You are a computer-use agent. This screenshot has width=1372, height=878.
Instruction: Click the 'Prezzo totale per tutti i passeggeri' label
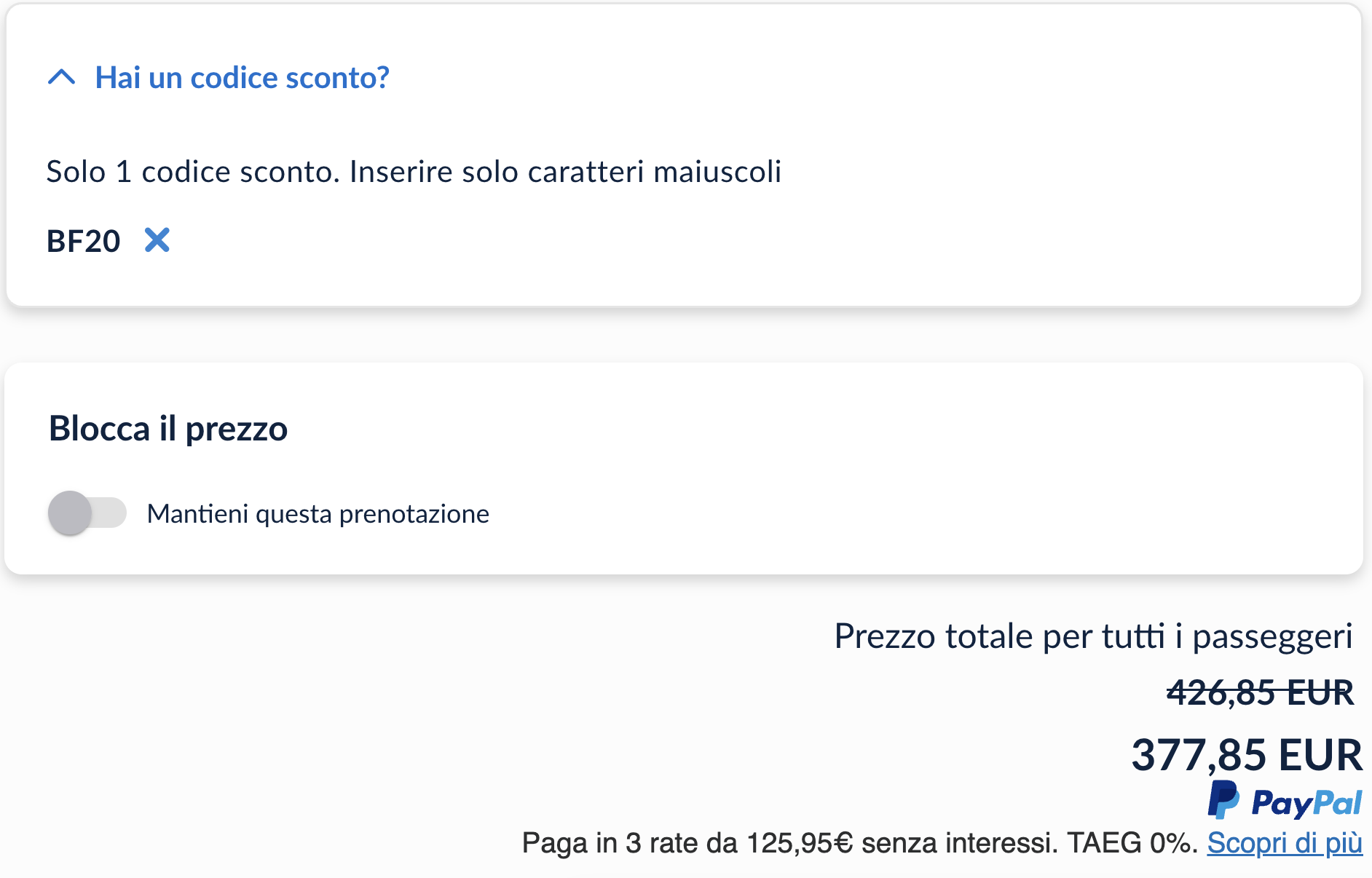[1093, 635]
